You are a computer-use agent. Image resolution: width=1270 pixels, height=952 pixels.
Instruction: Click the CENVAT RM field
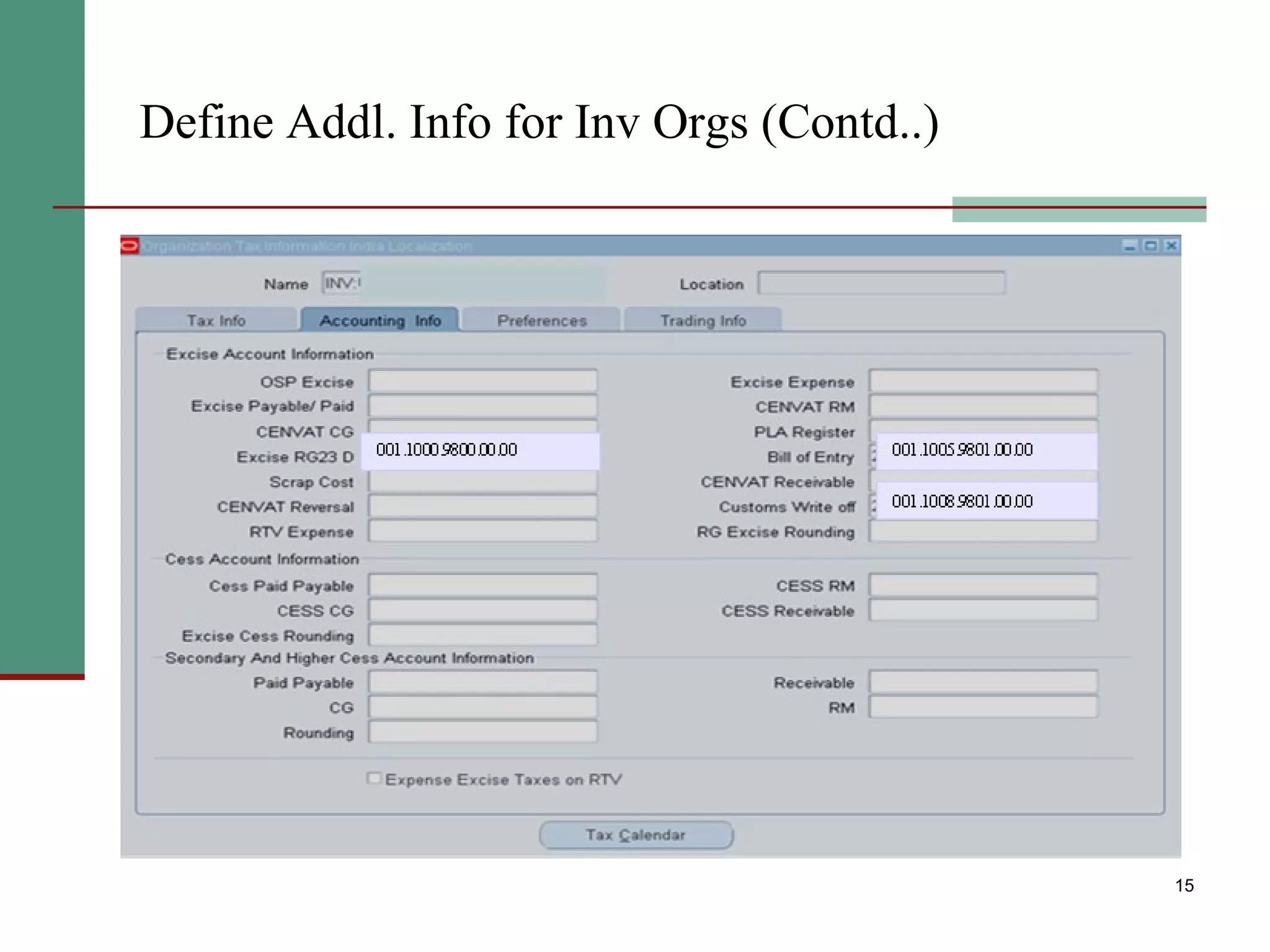pyautogui.click(x=984, y=406)
